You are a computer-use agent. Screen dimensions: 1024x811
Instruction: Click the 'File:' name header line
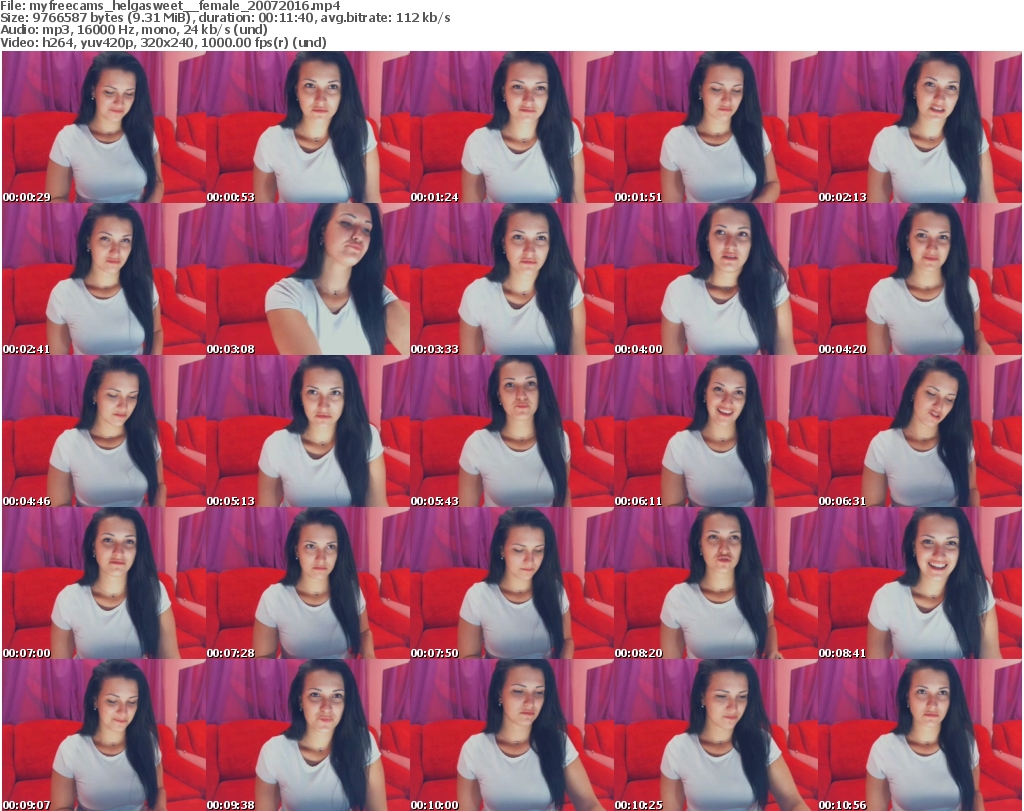pyautogui.click(x=170, y=6)
